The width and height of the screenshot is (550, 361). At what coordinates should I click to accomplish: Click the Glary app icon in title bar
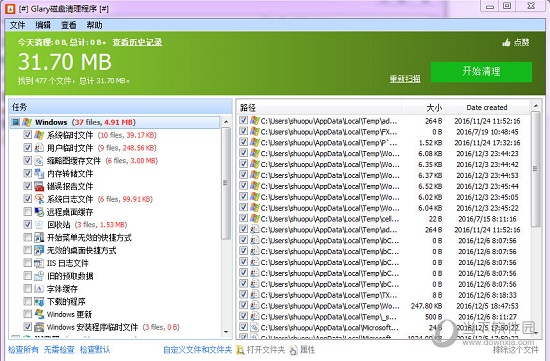10,8
